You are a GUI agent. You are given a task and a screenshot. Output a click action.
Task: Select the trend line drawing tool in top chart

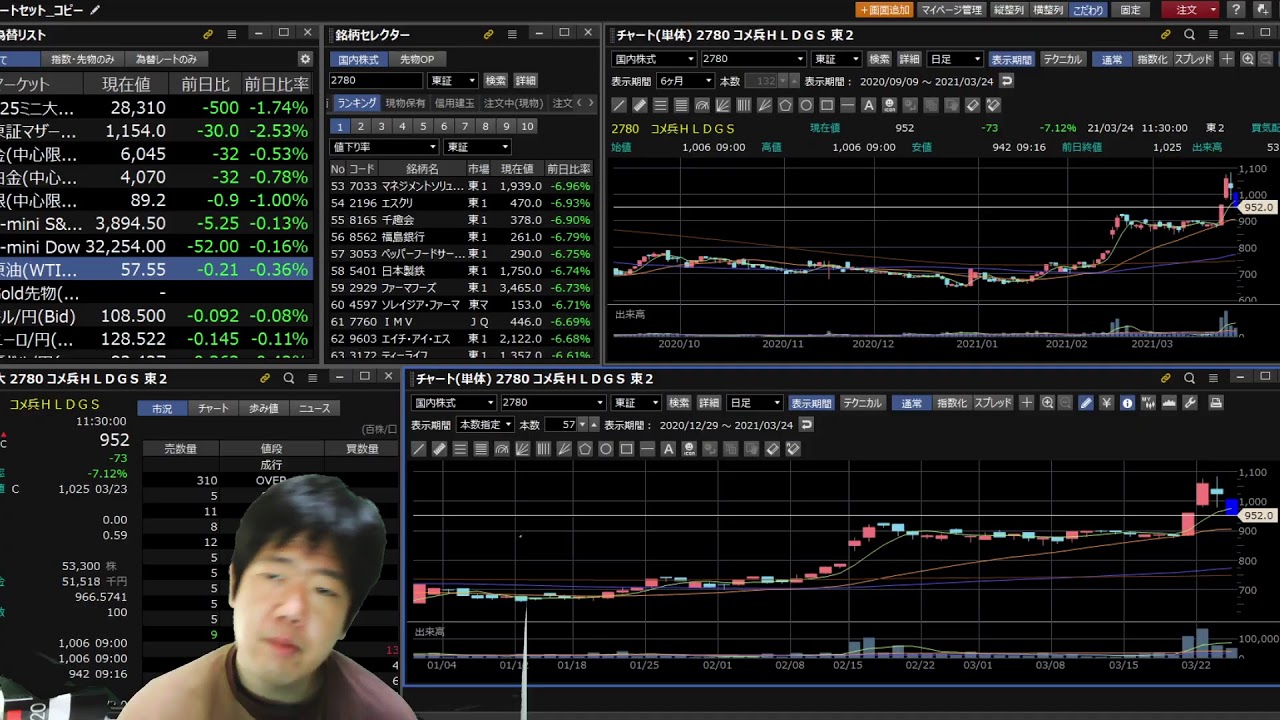(x=619, y=105)
